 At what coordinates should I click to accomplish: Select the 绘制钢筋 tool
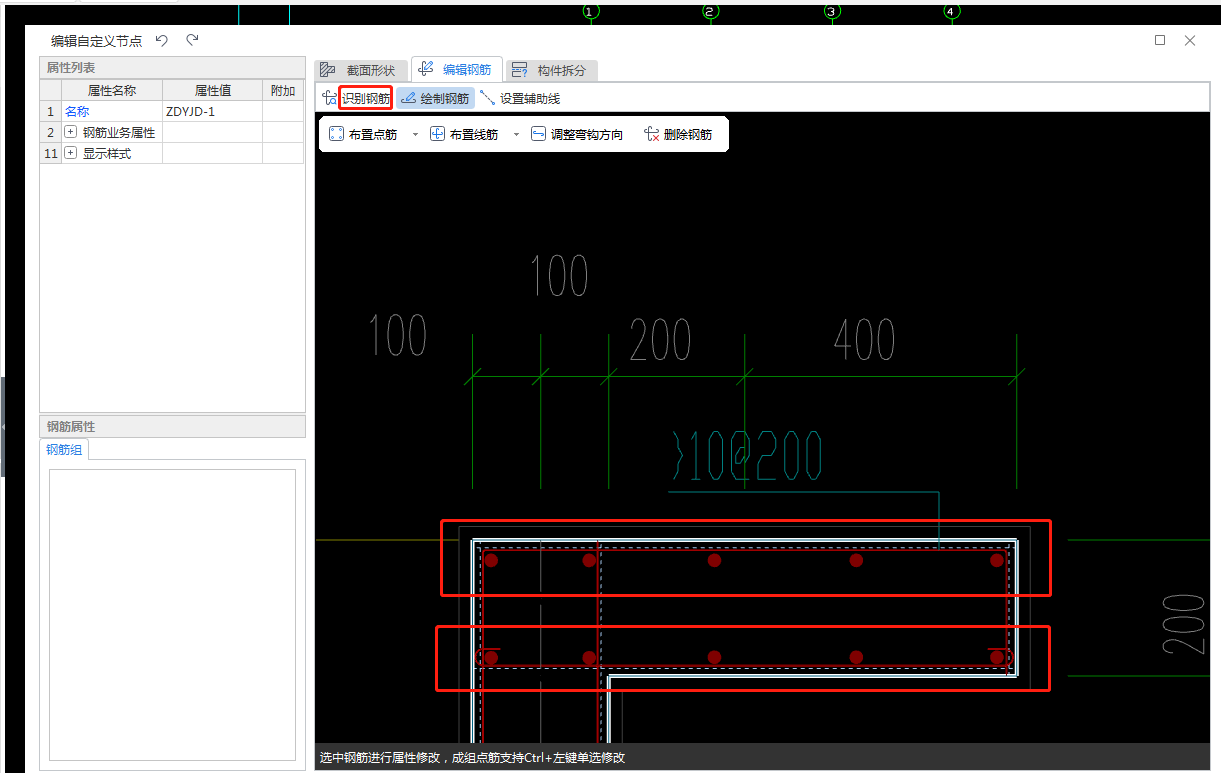(436, 98)
